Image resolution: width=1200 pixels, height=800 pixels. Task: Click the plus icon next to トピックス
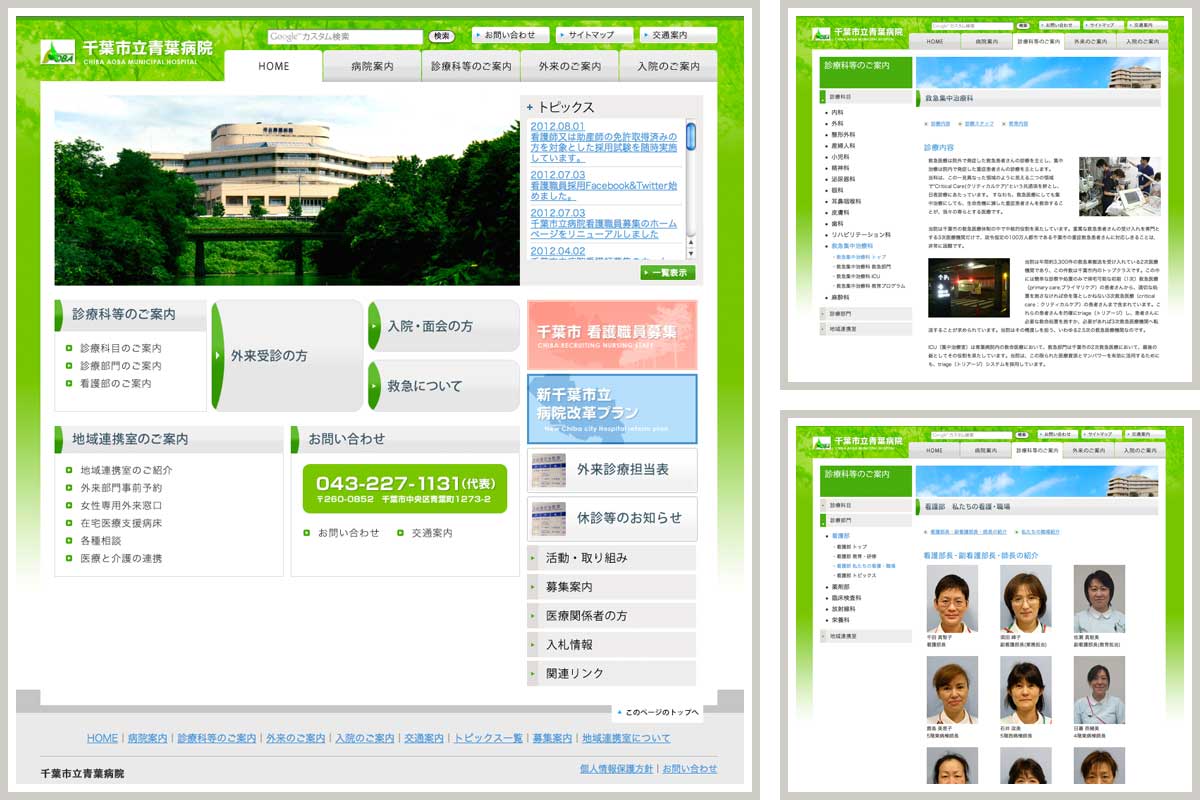click(x=529, y=107)
